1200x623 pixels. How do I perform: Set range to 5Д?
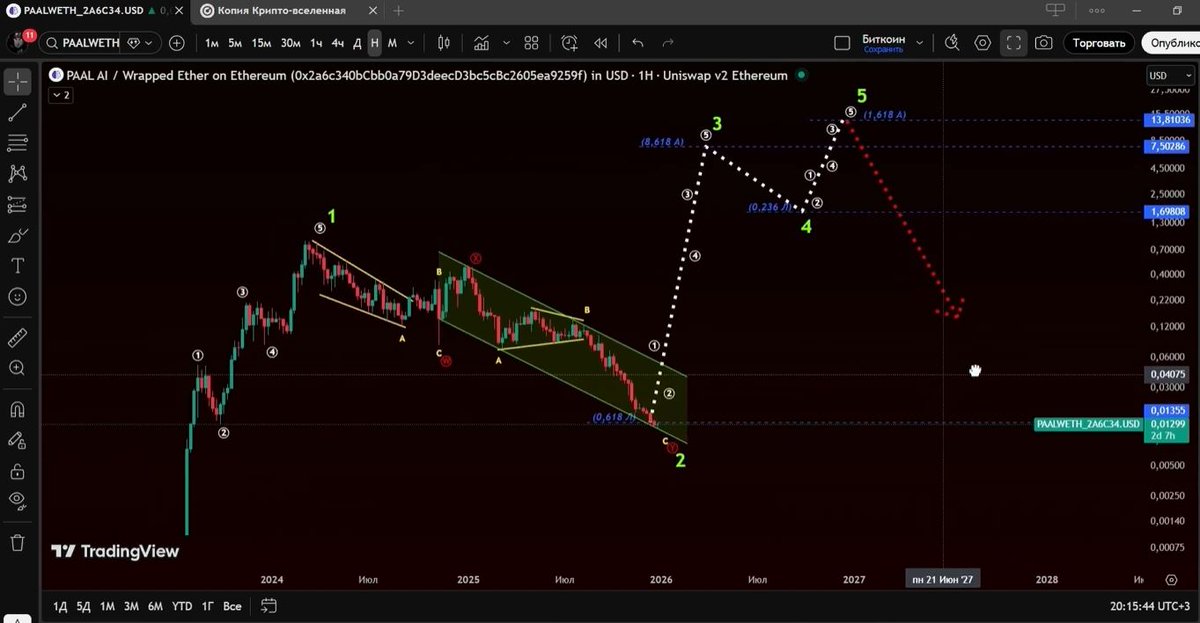point(84,606)
